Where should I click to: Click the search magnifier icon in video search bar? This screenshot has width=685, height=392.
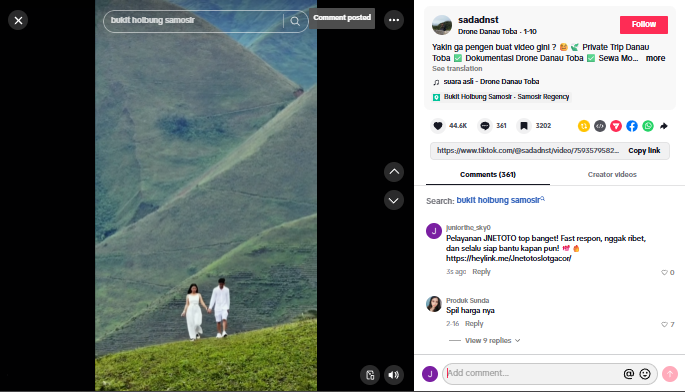point(295,21)
